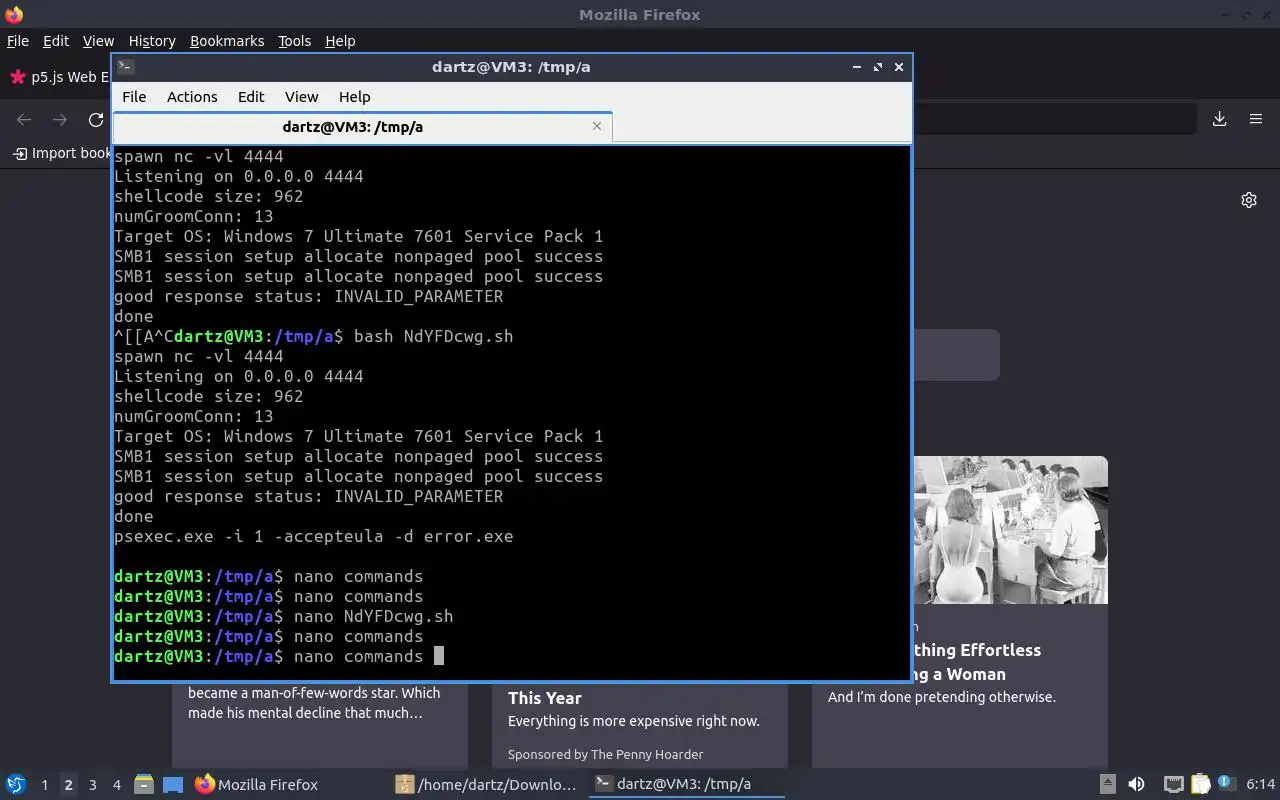Screen dimensions: 1280x800
Task: Click the Firefox logo in title bar
Action: (x=14, y=14)
